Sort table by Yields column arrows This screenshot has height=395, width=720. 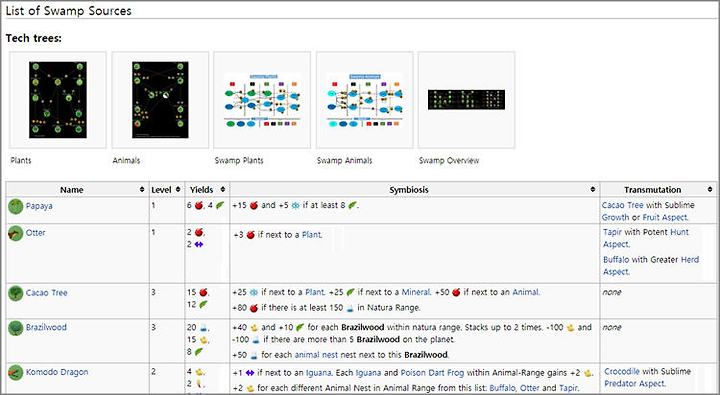pyautogui.click(x=223, y=189)
